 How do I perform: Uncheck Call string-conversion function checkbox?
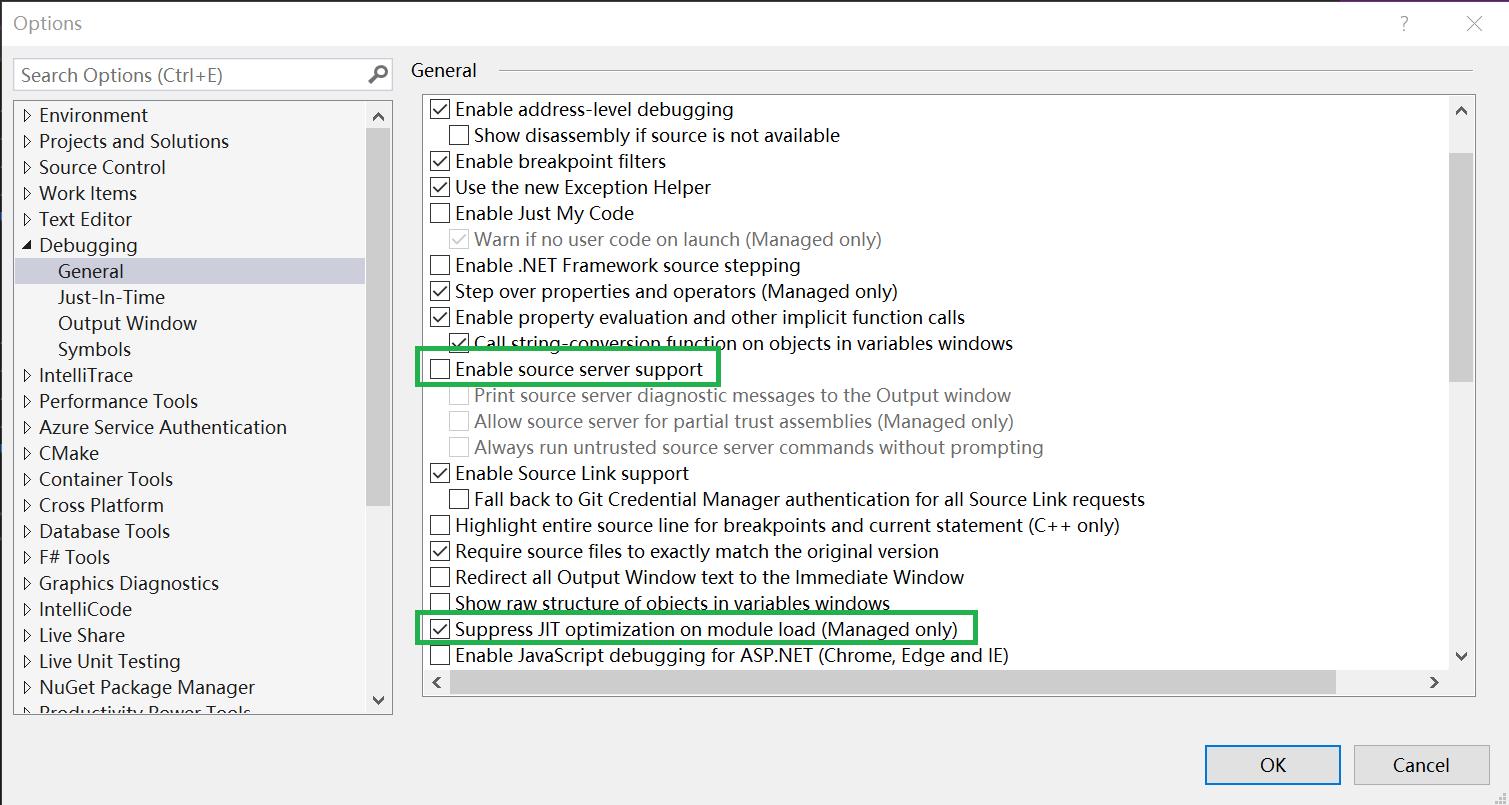[x=459, y=343]
